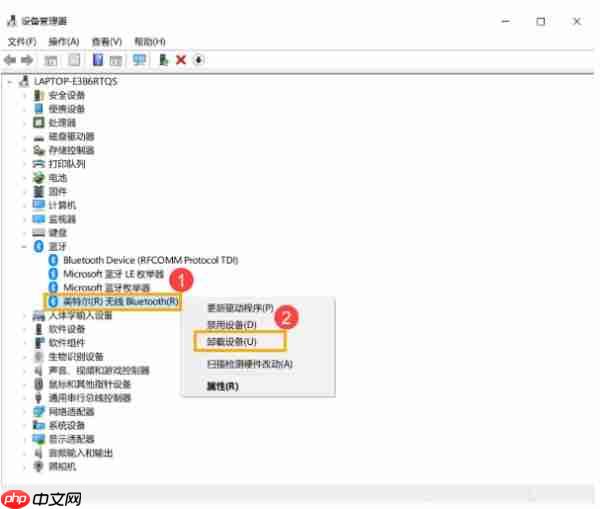The image size is (600, 509).
Task: Click the 蓝牙 Bluetooth category icon
Action: tap(39, 246)
